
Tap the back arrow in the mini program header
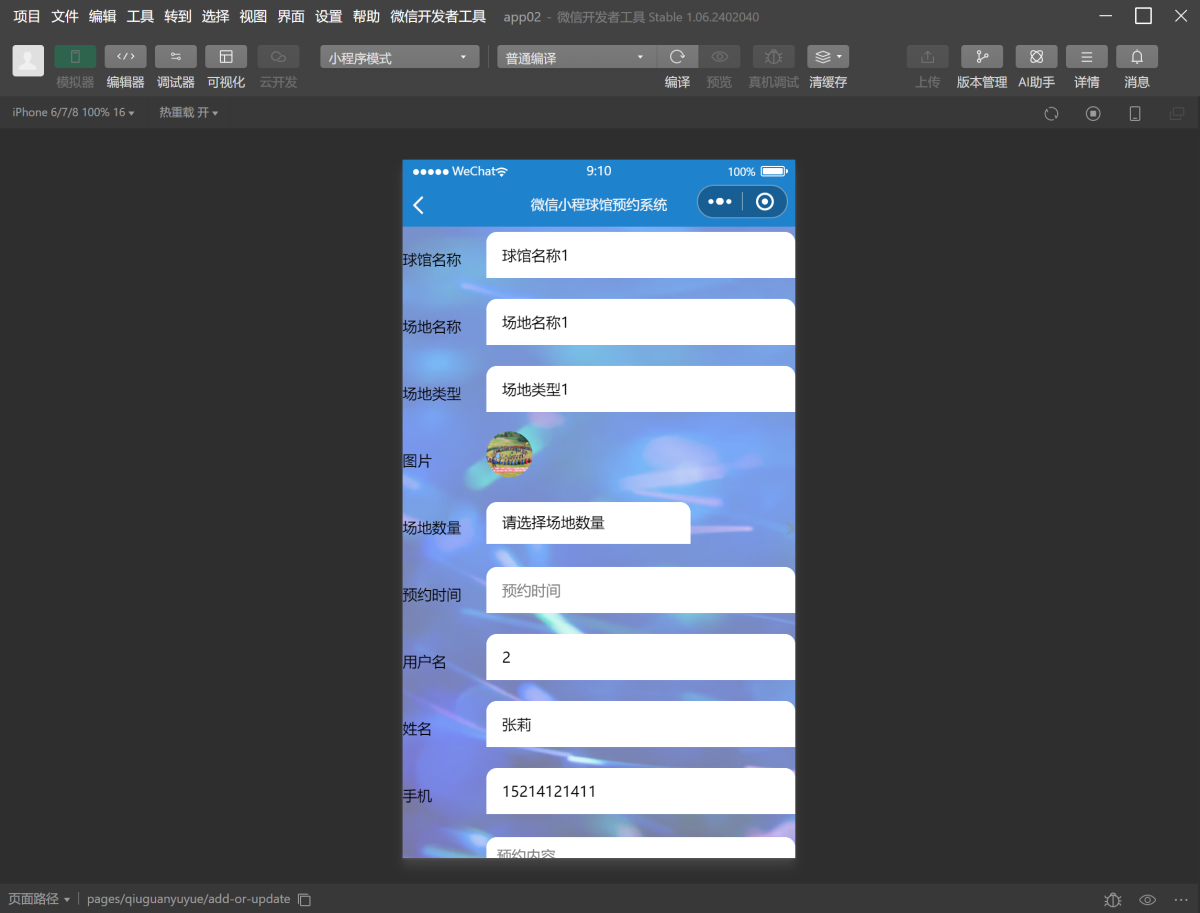pyautogui.click(x=419, y=205)
